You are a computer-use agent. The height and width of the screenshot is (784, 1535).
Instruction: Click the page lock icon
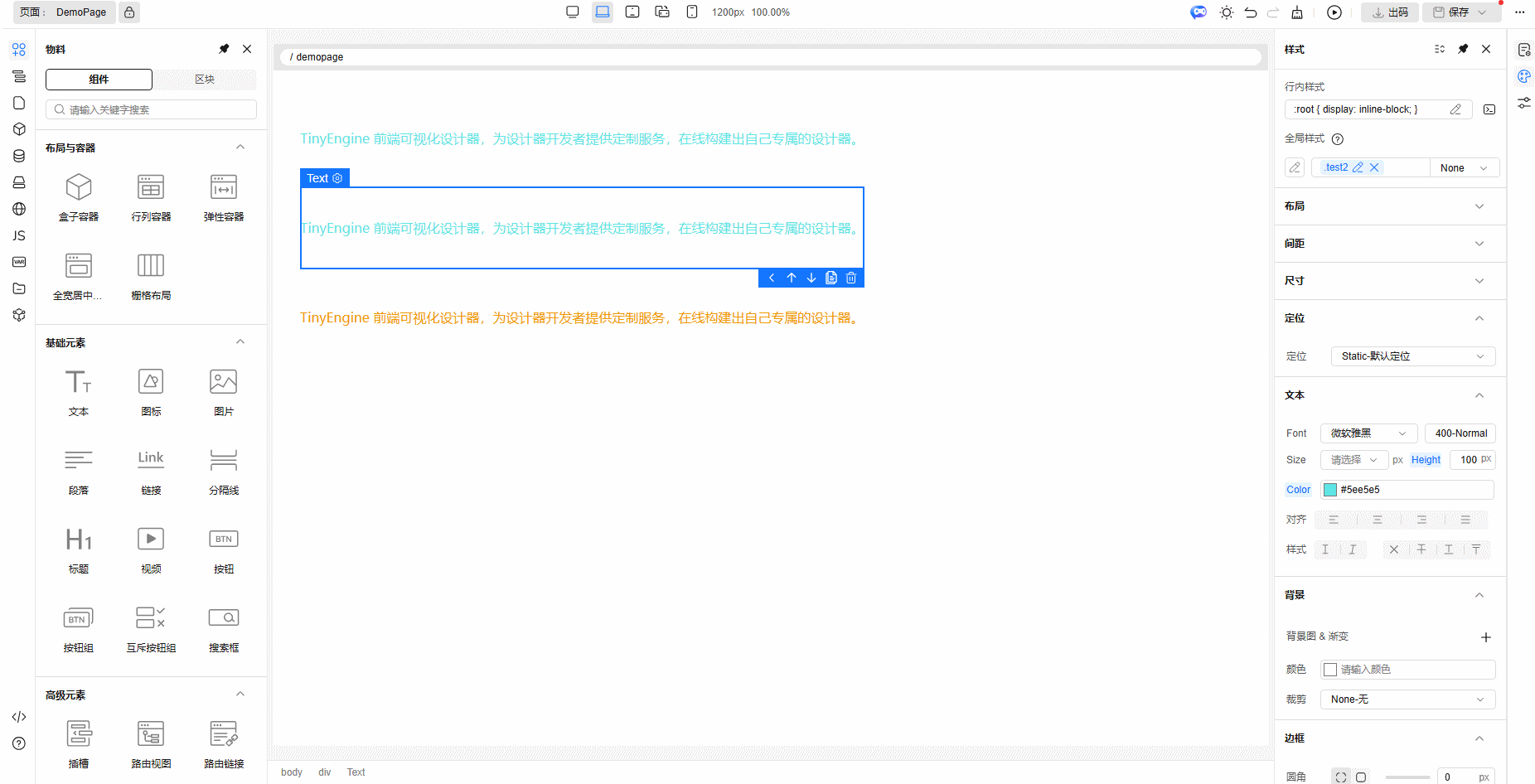[129, 12]
